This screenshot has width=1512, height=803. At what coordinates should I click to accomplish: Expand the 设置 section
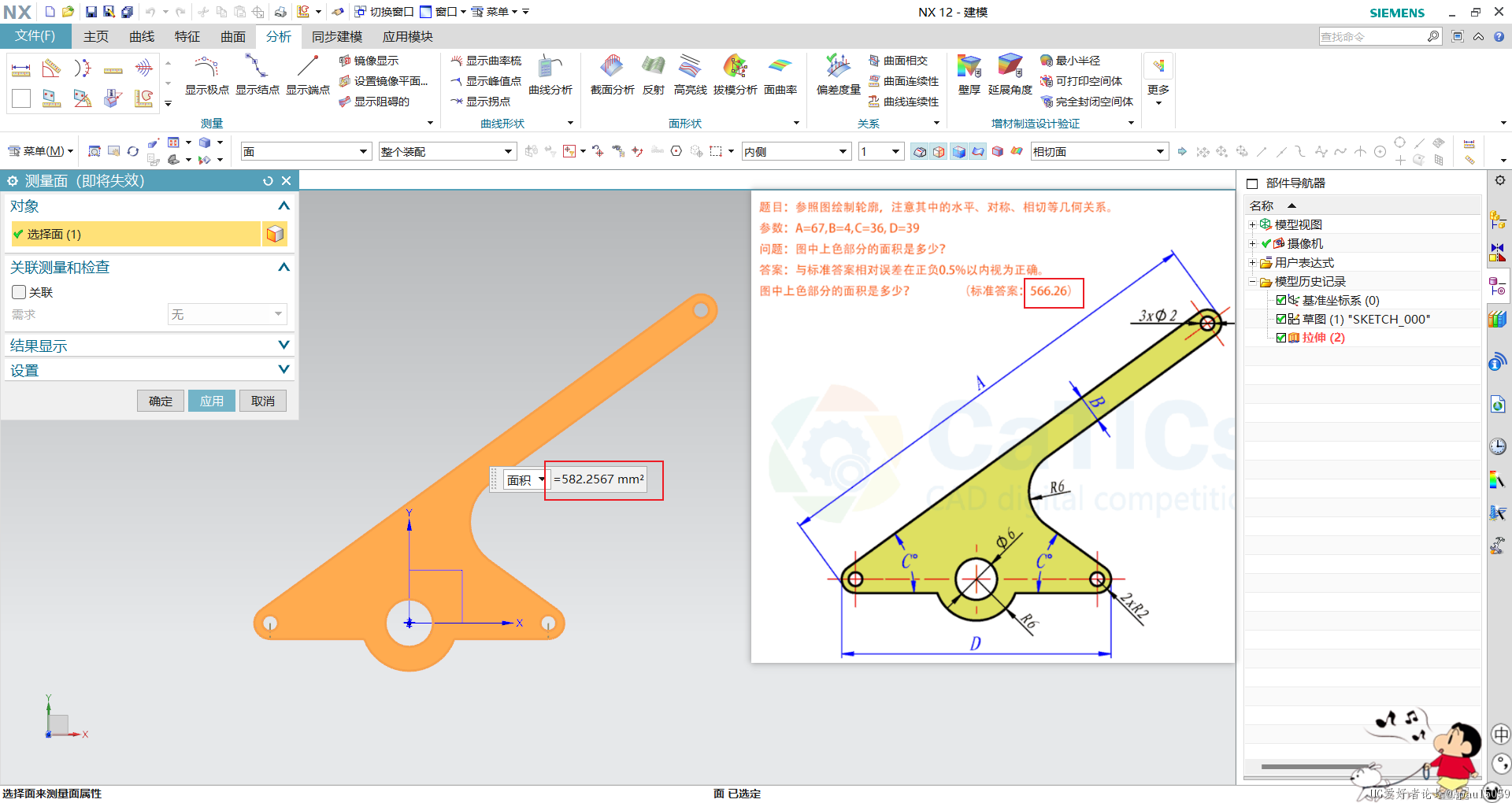tap(284, 369)
